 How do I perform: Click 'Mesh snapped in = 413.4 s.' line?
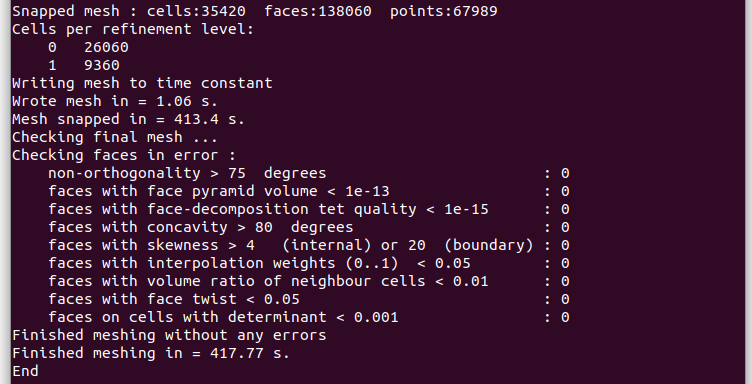coord(129,119)
